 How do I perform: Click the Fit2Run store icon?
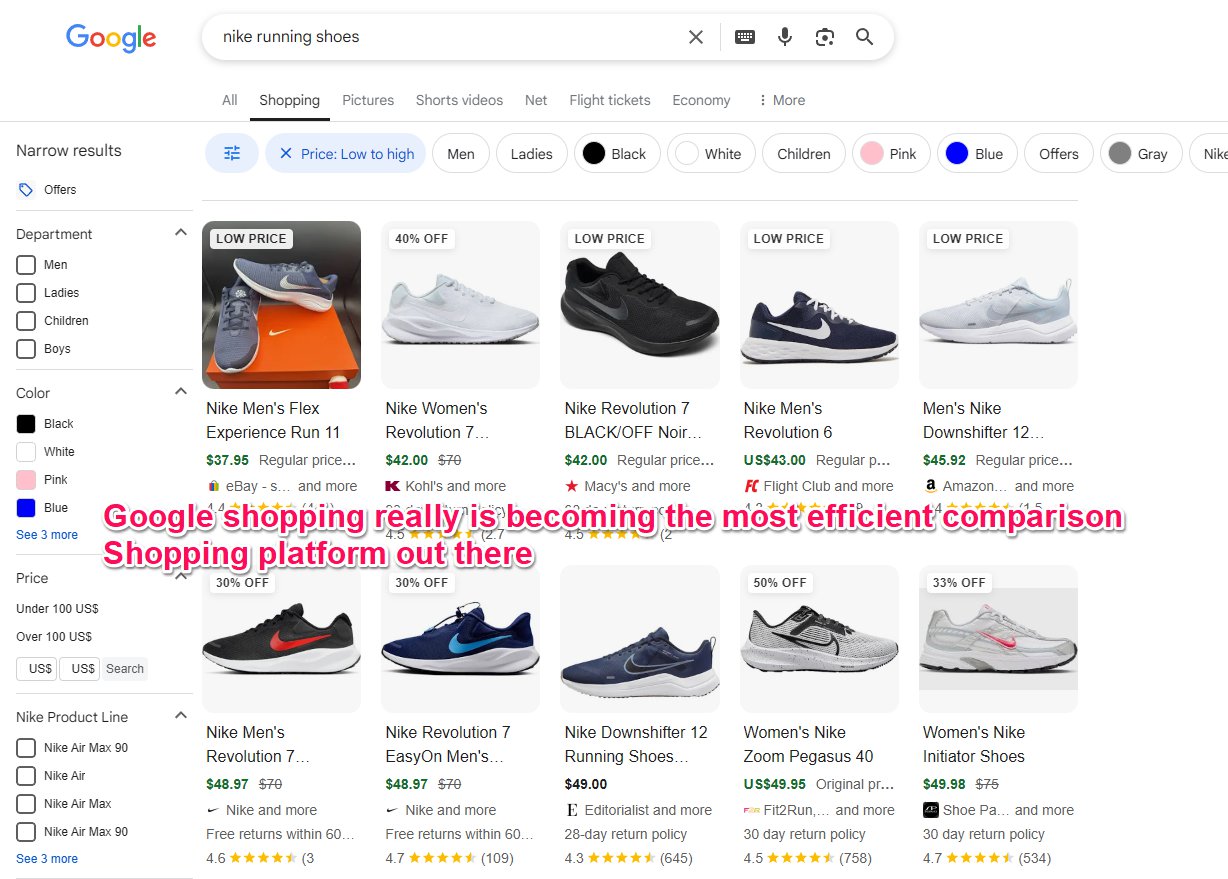(x=752, y=810)
